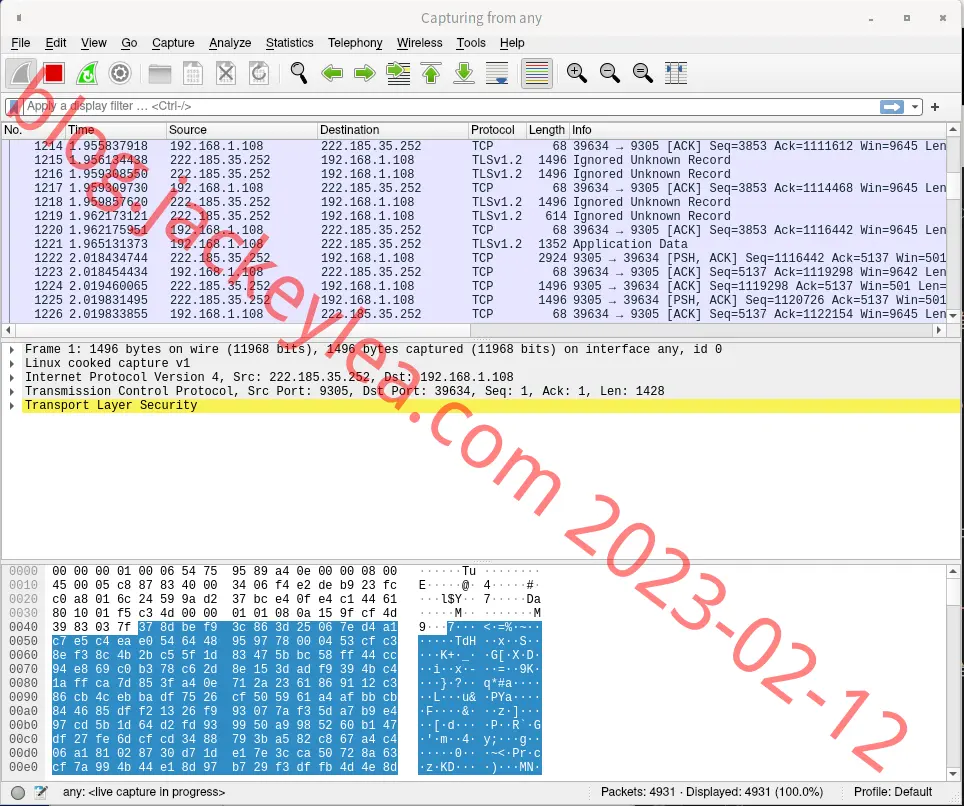Sort packets by Length column
Viewport: 964px width, 806px height.
(x=547, y=130)
